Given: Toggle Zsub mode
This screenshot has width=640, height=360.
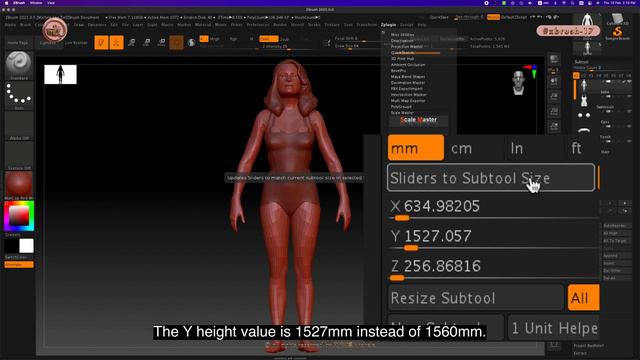Looking at the screenshot, I should (284, 39).
